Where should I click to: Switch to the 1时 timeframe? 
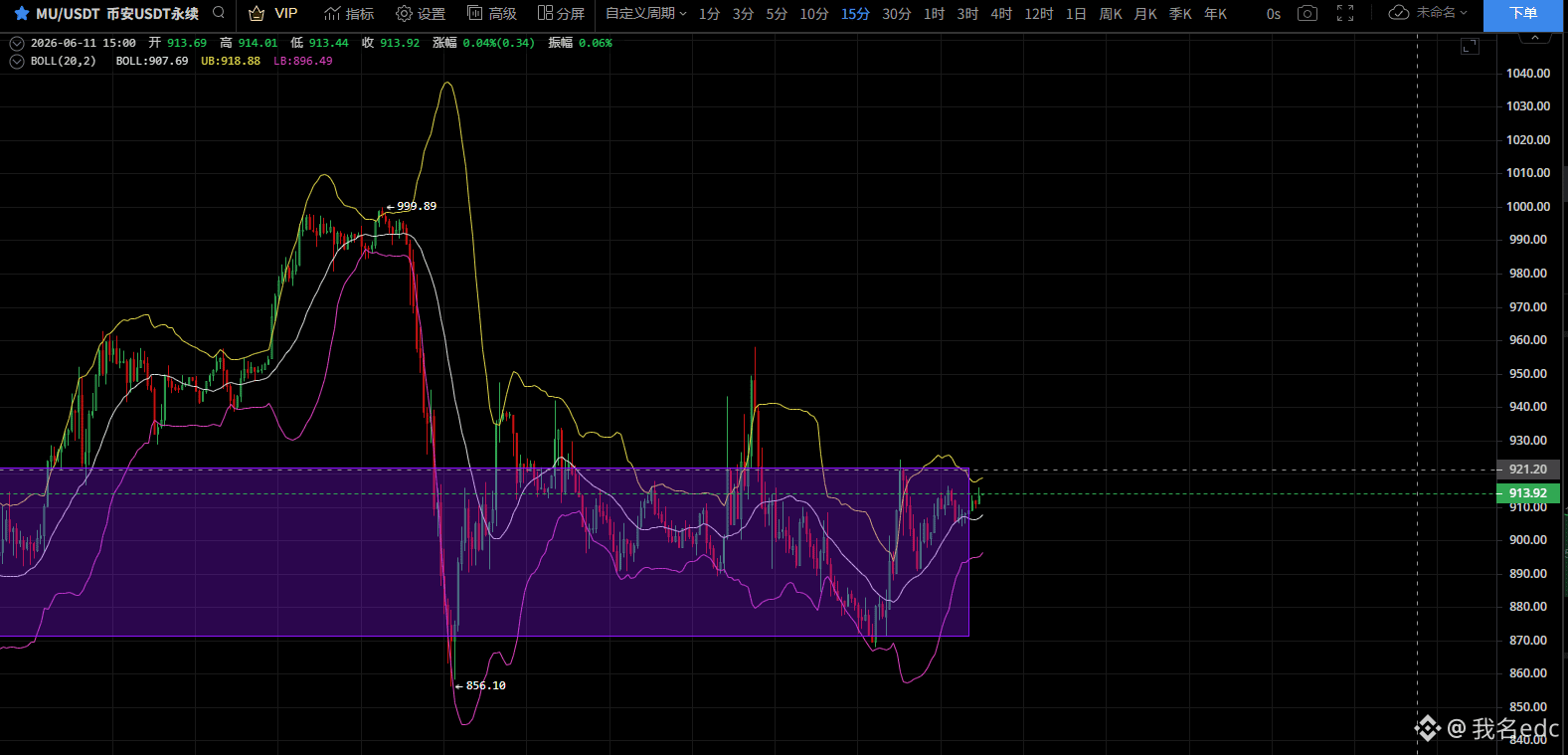pyautogui.click(x=934, y=14)
